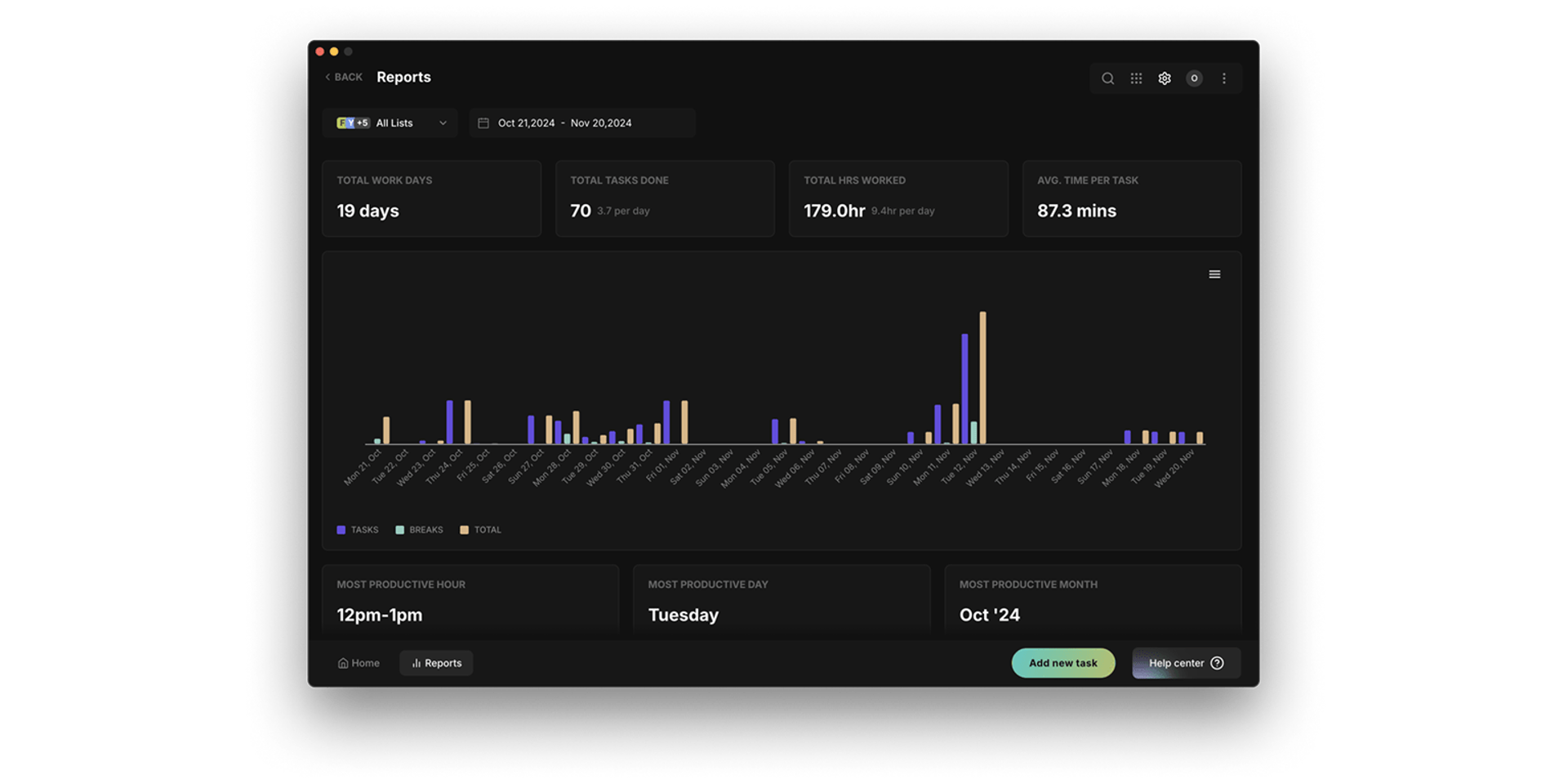
Task: Expand the All Lists dropdown
Action: click(390, 123)
